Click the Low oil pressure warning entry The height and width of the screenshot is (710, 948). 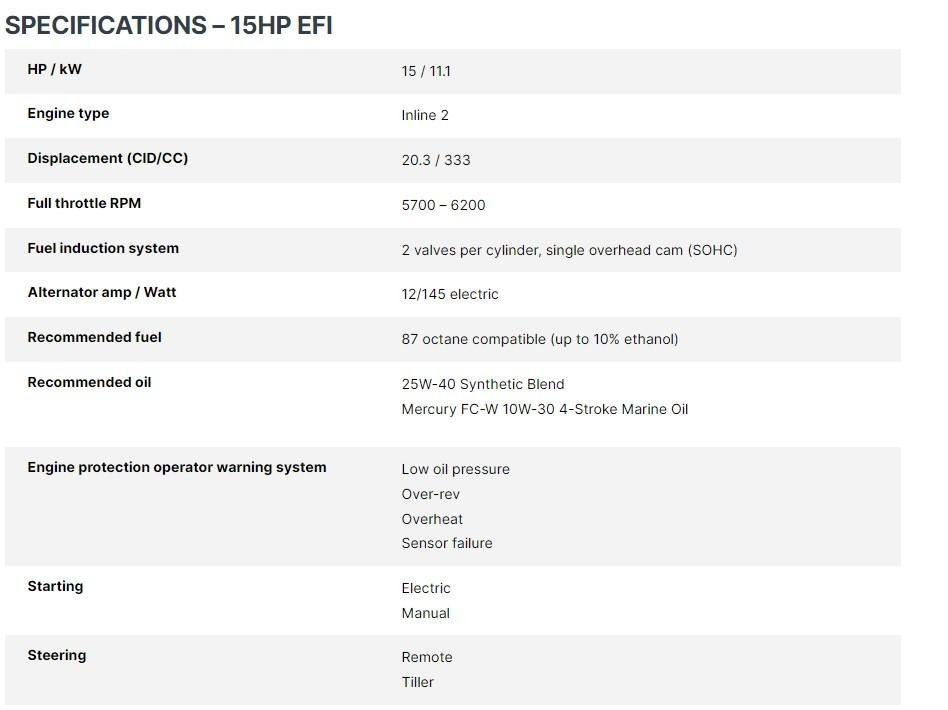point(455,469)
